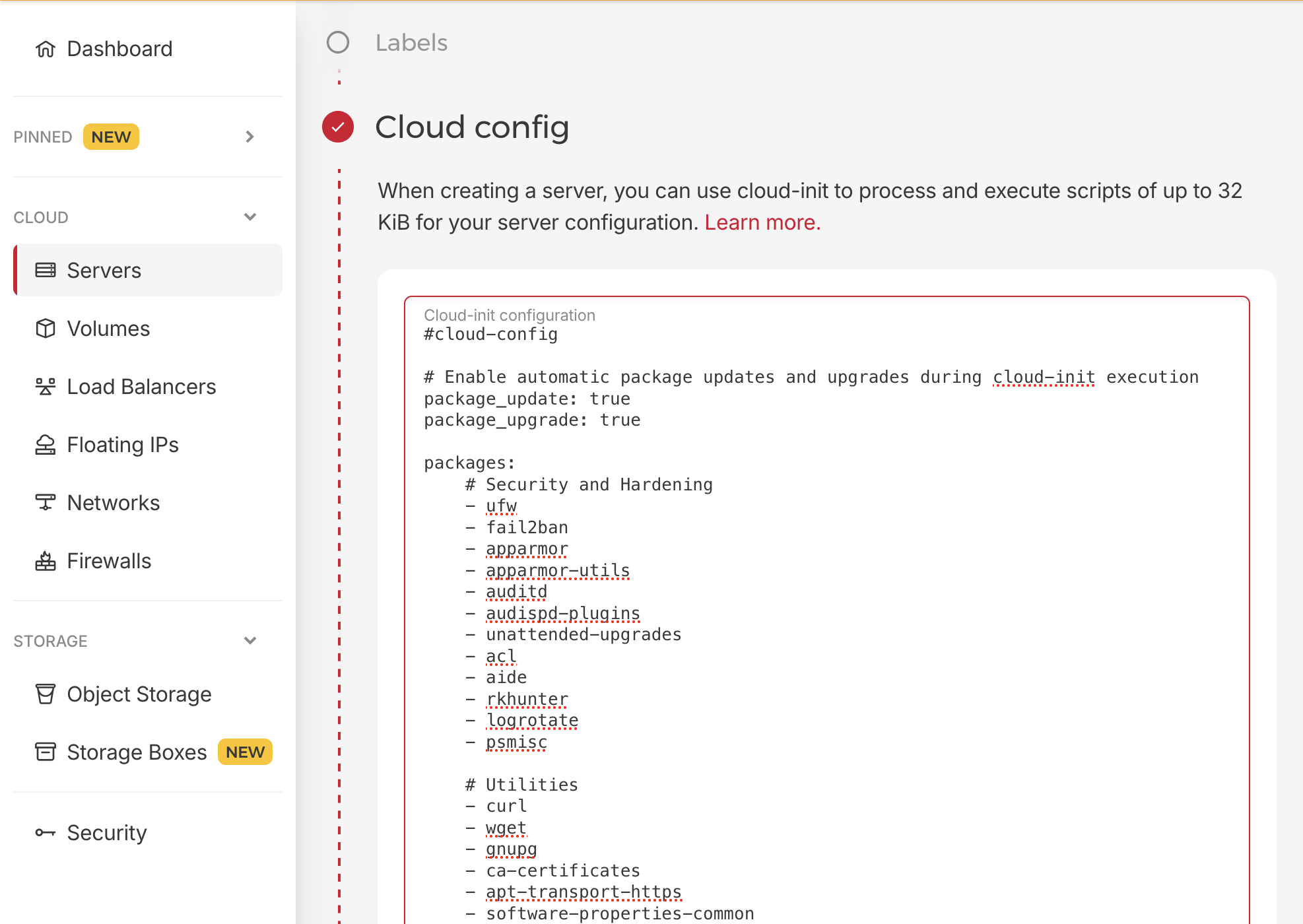Screen dimensions: 1303x924
Task: Click the Floating IPs icon
Action: 46,445
